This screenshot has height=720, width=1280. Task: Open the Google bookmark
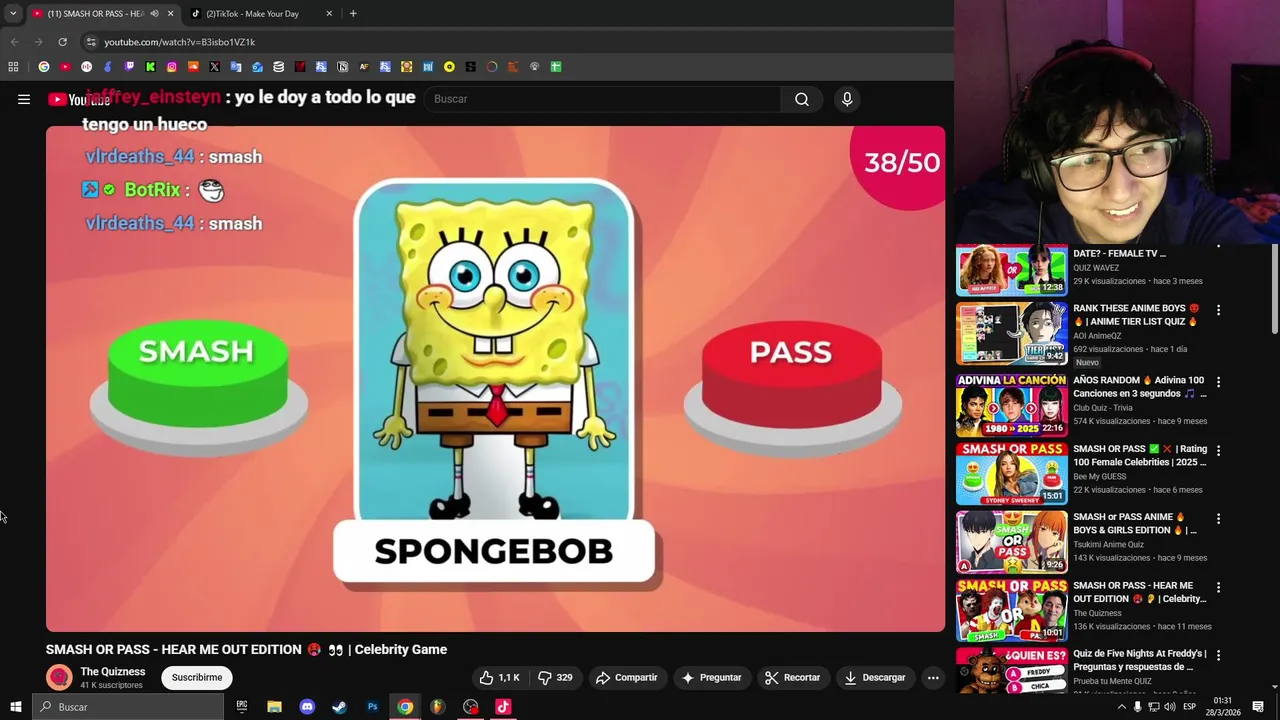[44, 67]
